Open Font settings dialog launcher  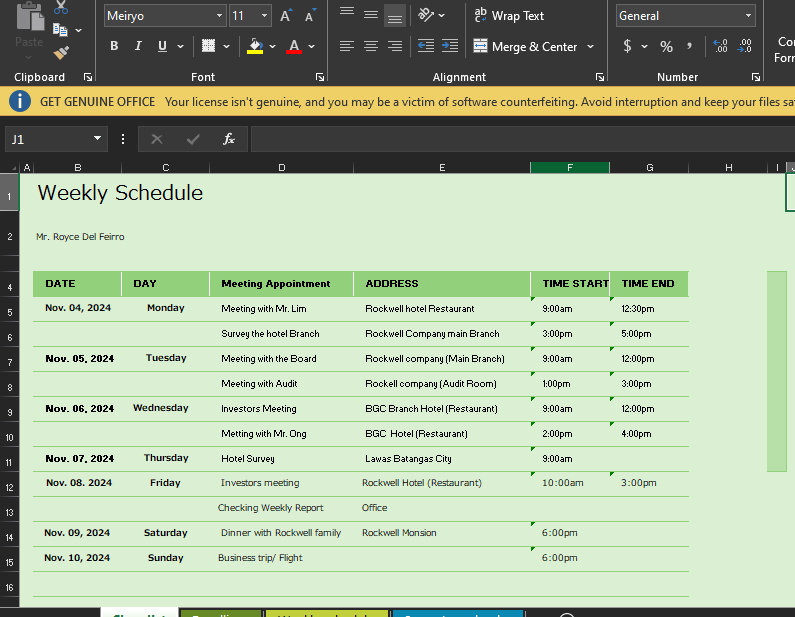tap(320, 77)
